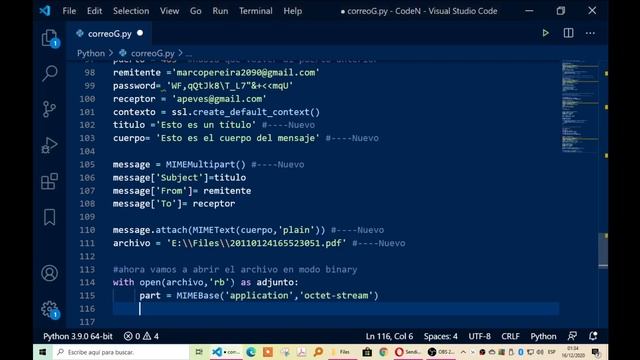Split the editor to the right
Viewport: 640px width, 360px height.
pos(568,33)
